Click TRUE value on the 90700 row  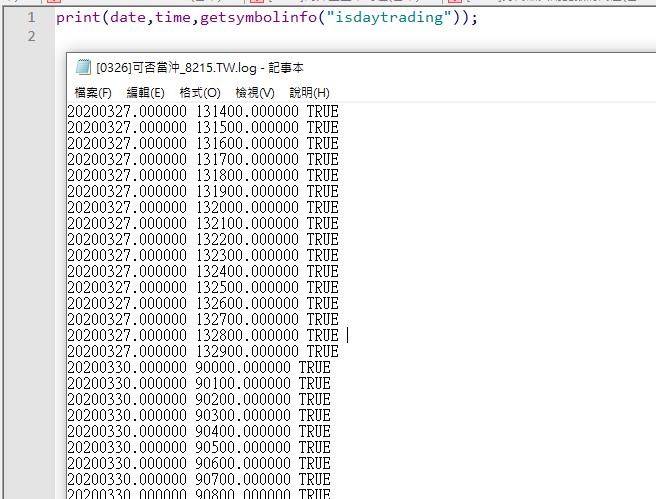314,479
